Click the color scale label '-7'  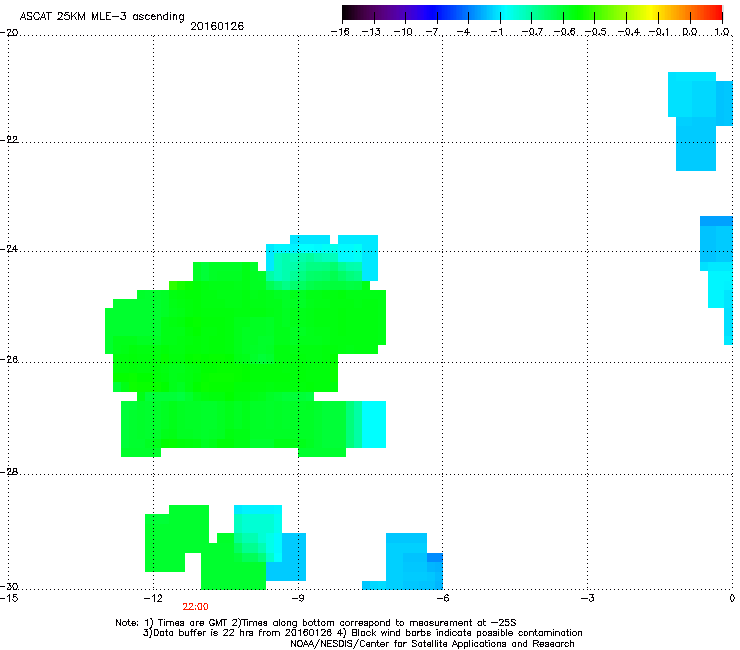coord(433,32)
